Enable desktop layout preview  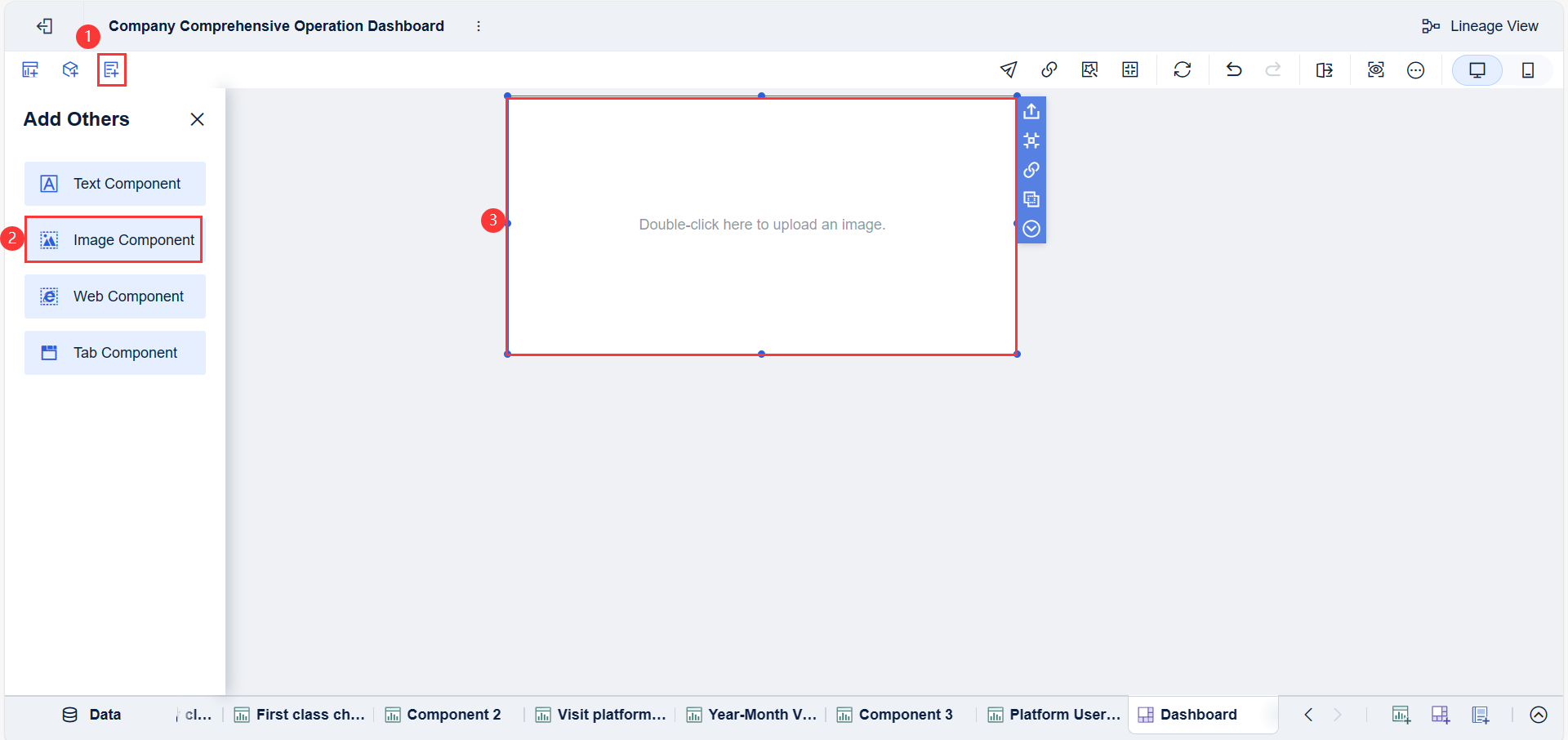(x=1477, y=70)
